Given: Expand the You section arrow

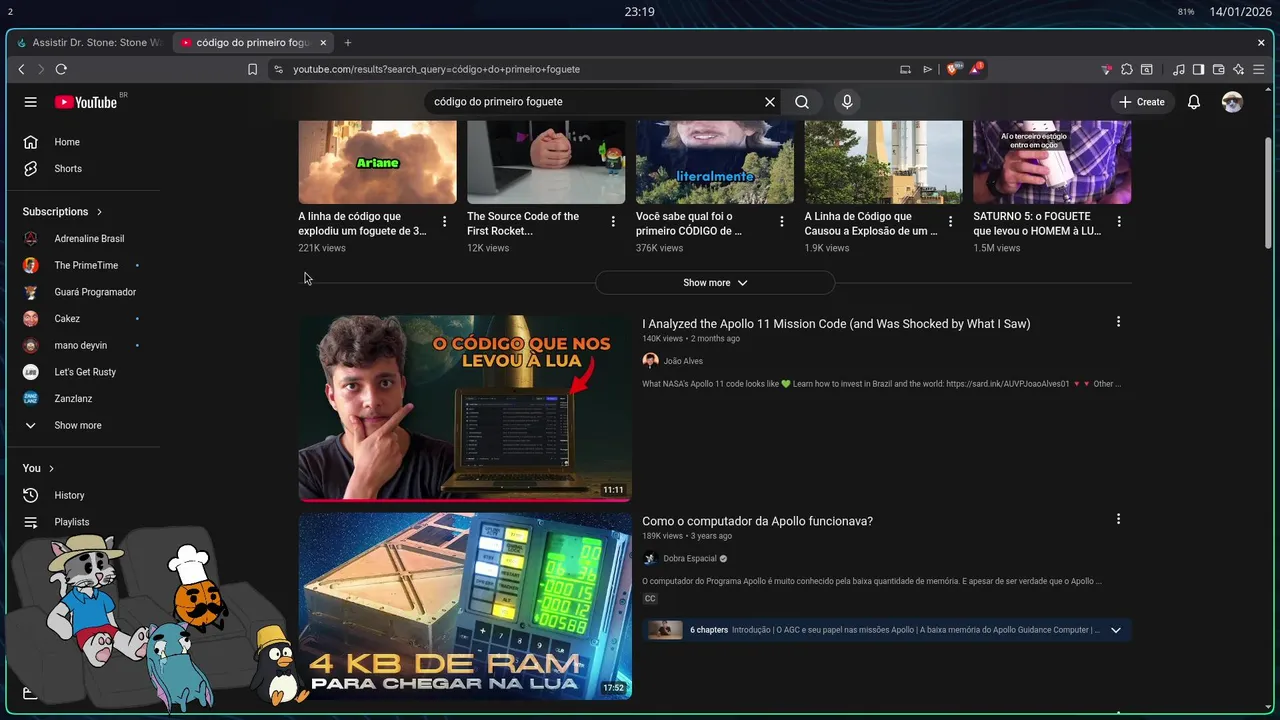Looking at the screenshot, I should click(51, 468).
